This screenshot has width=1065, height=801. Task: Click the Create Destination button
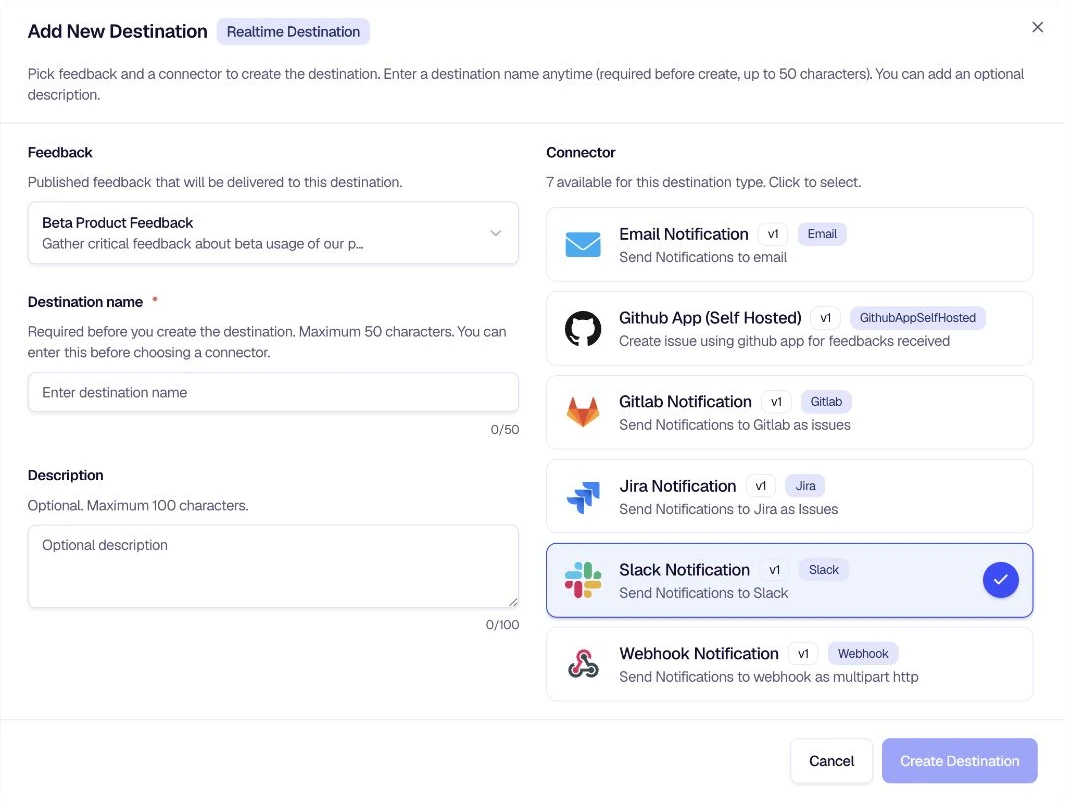tap(960, 761)
